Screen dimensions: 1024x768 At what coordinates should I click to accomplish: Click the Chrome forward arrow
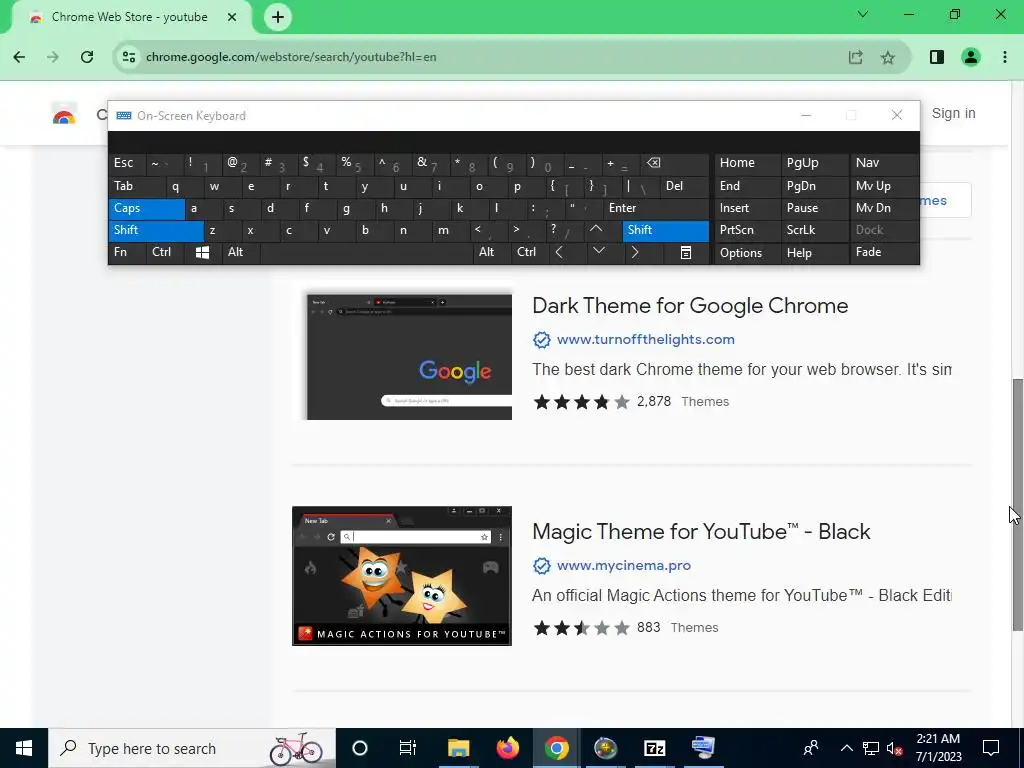(x=53, y=57)
